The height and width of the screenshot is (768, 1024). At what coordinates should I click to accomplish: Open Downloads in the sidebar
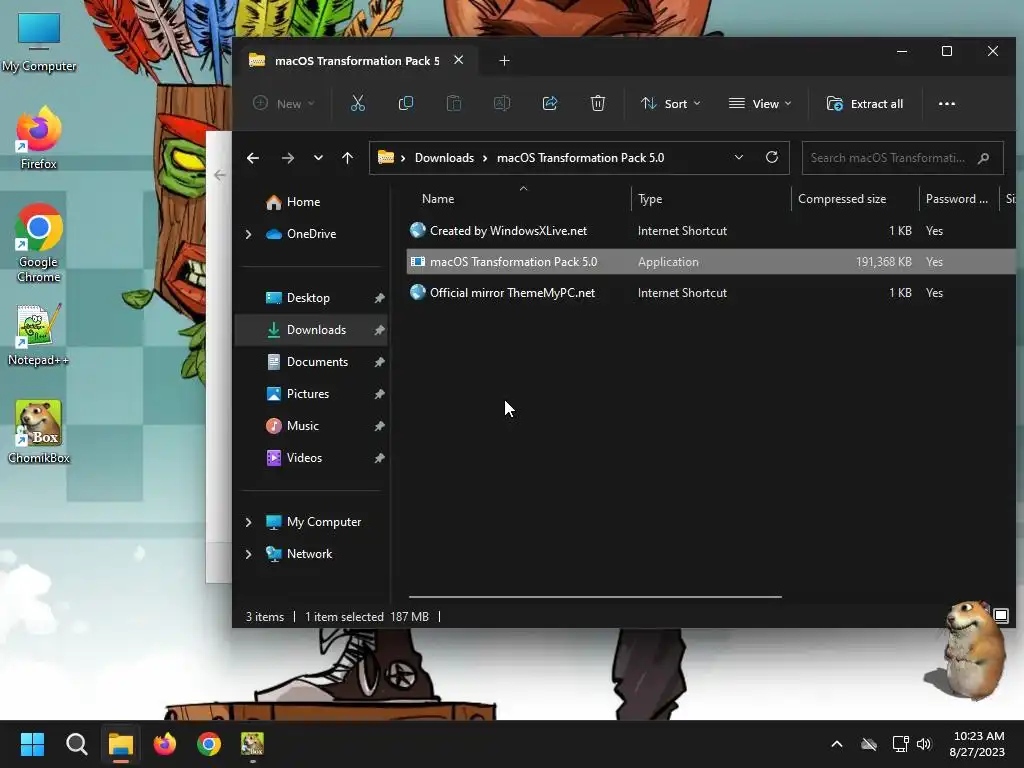[312, 330]
